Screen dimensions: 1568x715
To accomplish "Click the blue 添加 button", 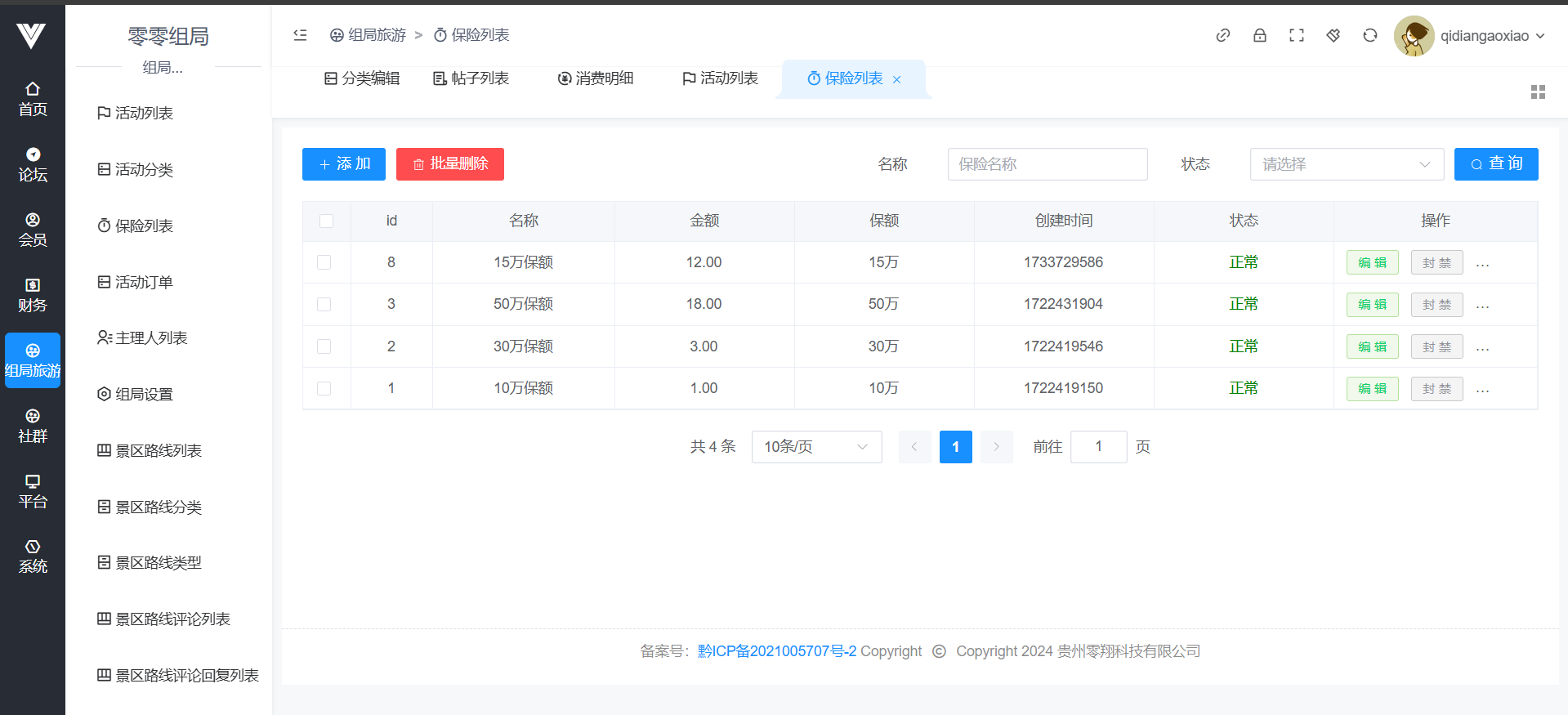I will (344, 164).
